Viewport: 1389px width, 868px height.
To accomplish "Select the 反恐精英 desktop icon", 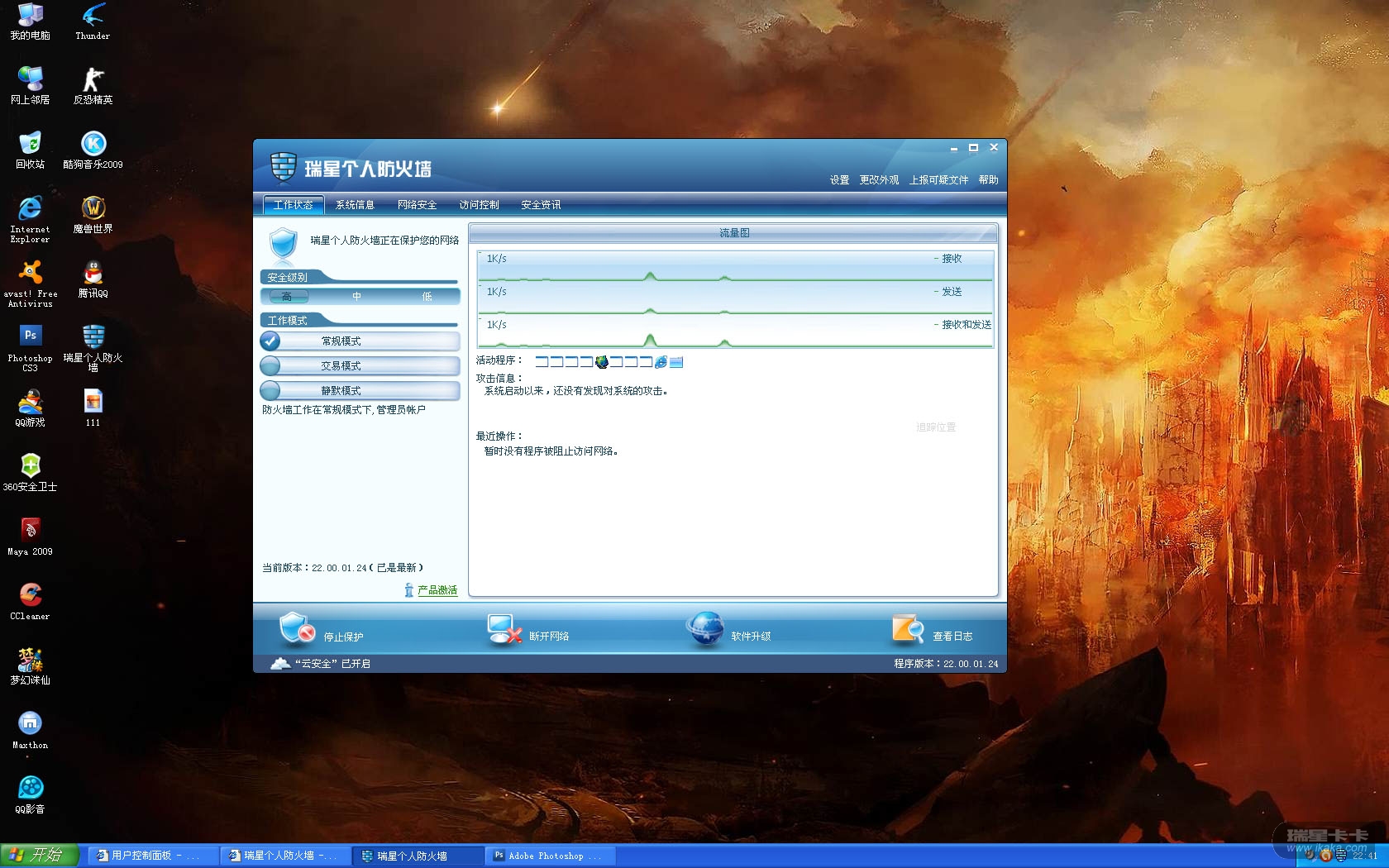I will pyautogui.click(x=93, y=85).
